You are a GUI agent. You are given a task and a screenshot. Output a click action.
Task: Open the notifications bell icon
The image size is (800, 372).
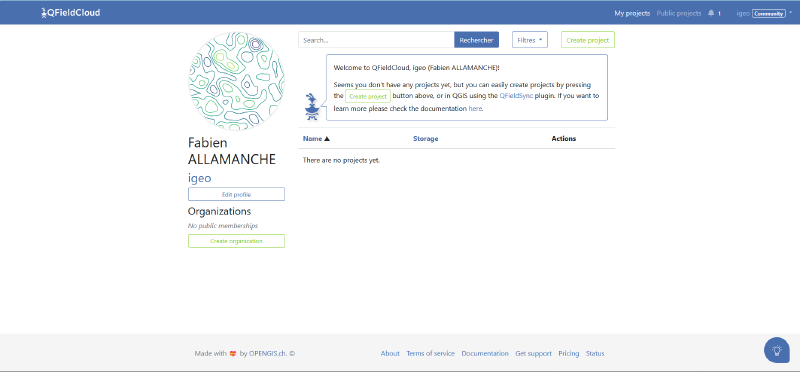pos(711,13)
